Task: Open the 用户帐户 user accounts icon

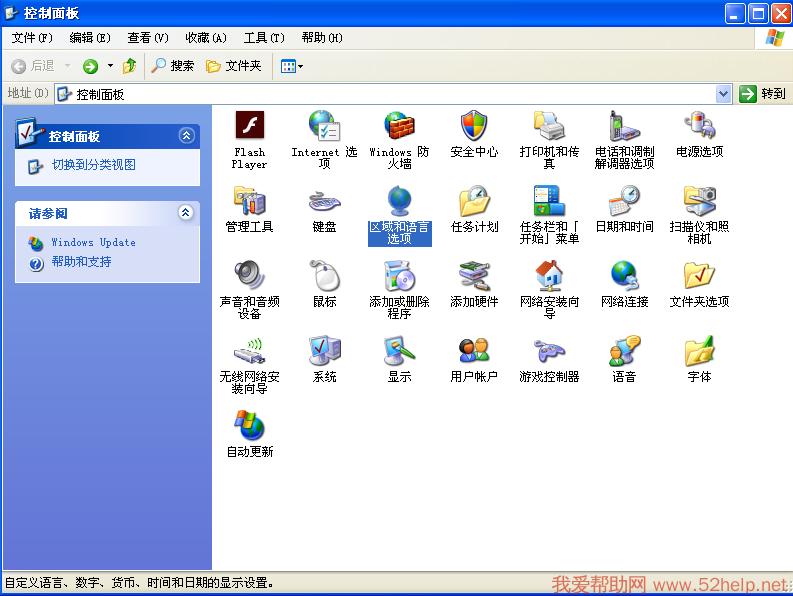Action: click(474, 351)
